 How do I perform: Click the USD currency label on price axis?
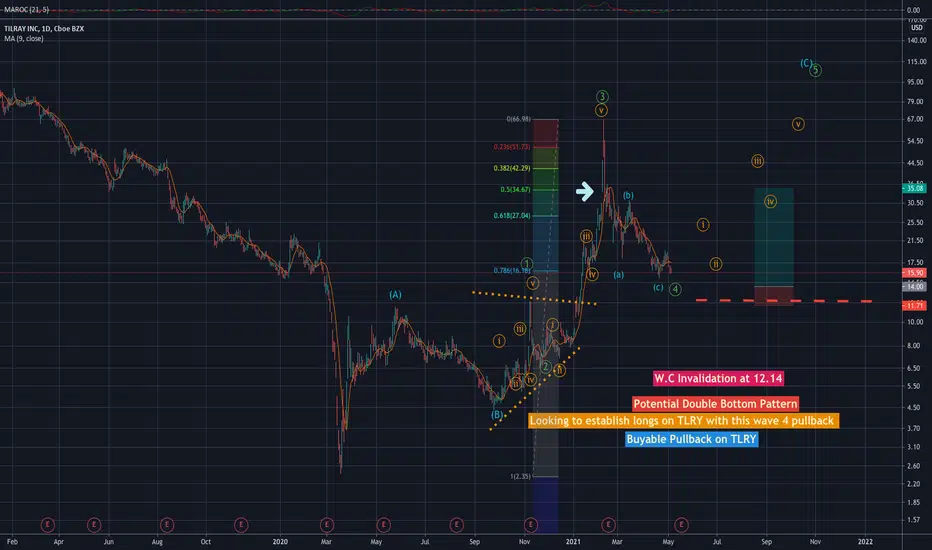click(x=917, y=28)
